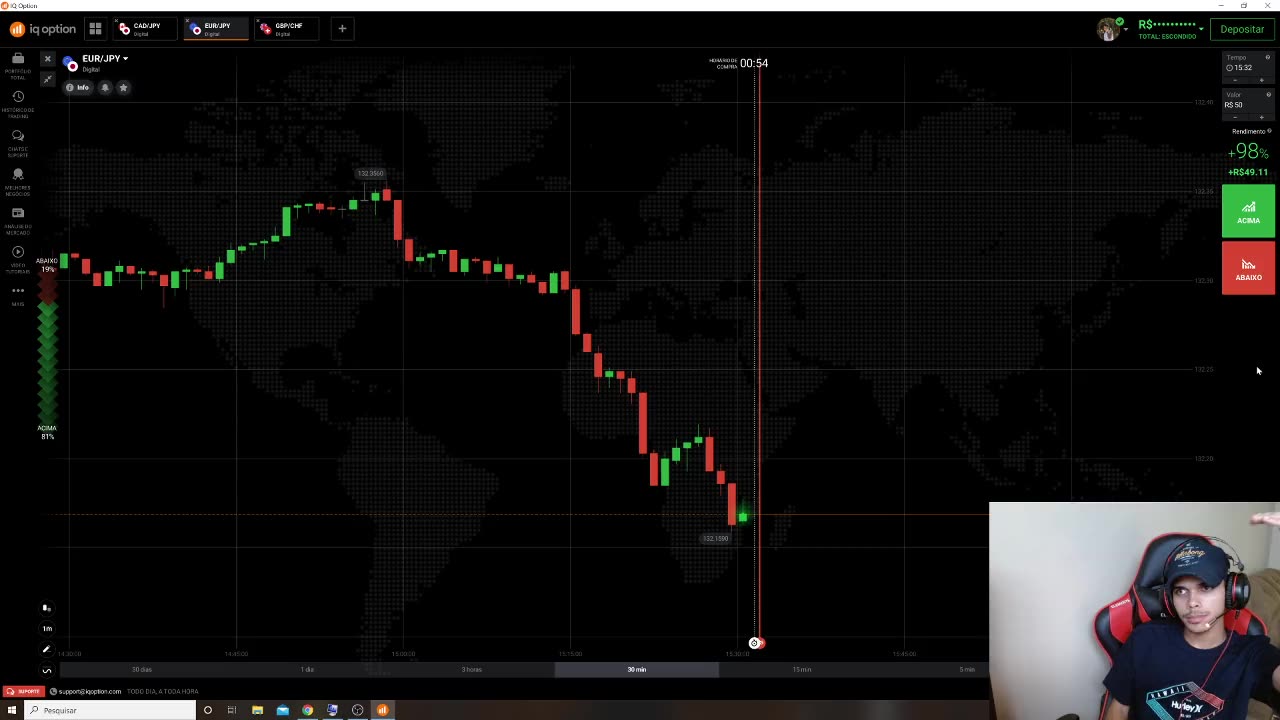Open the user profile avatar

click(1107, 29)
